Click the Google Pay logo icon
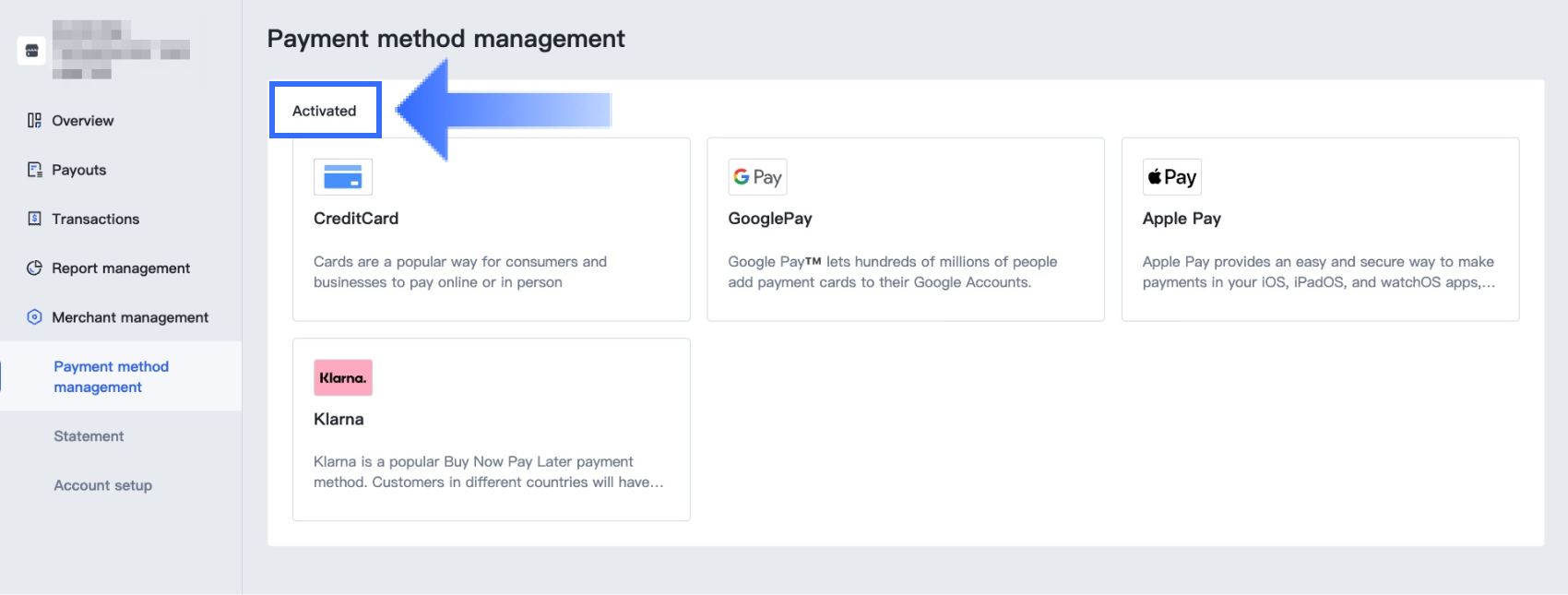The height and width of the screenshot is (595, 1568). (757, 177)
